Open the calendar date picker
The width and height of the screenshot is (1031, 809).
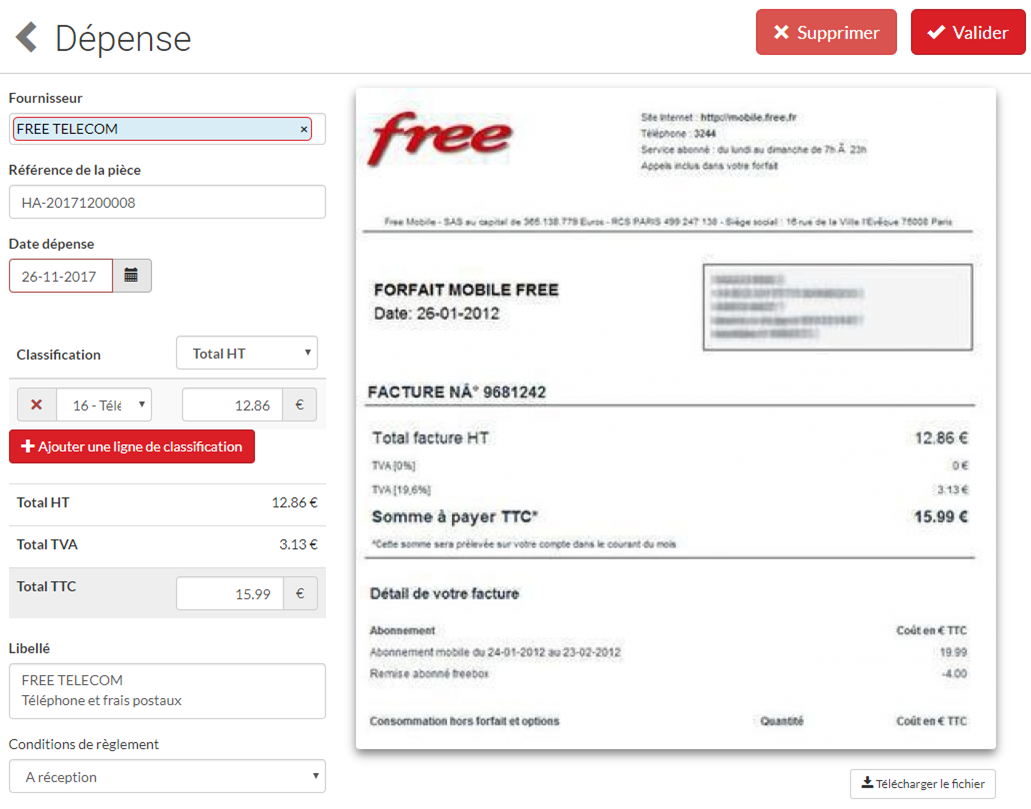click(x=132, y=276)
